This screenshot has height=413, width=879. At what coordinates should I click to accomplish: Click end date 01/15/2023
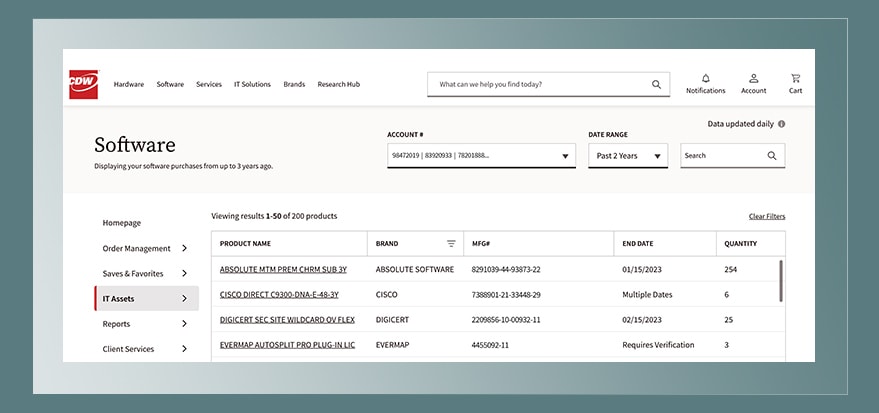click(x=642, y=270)
